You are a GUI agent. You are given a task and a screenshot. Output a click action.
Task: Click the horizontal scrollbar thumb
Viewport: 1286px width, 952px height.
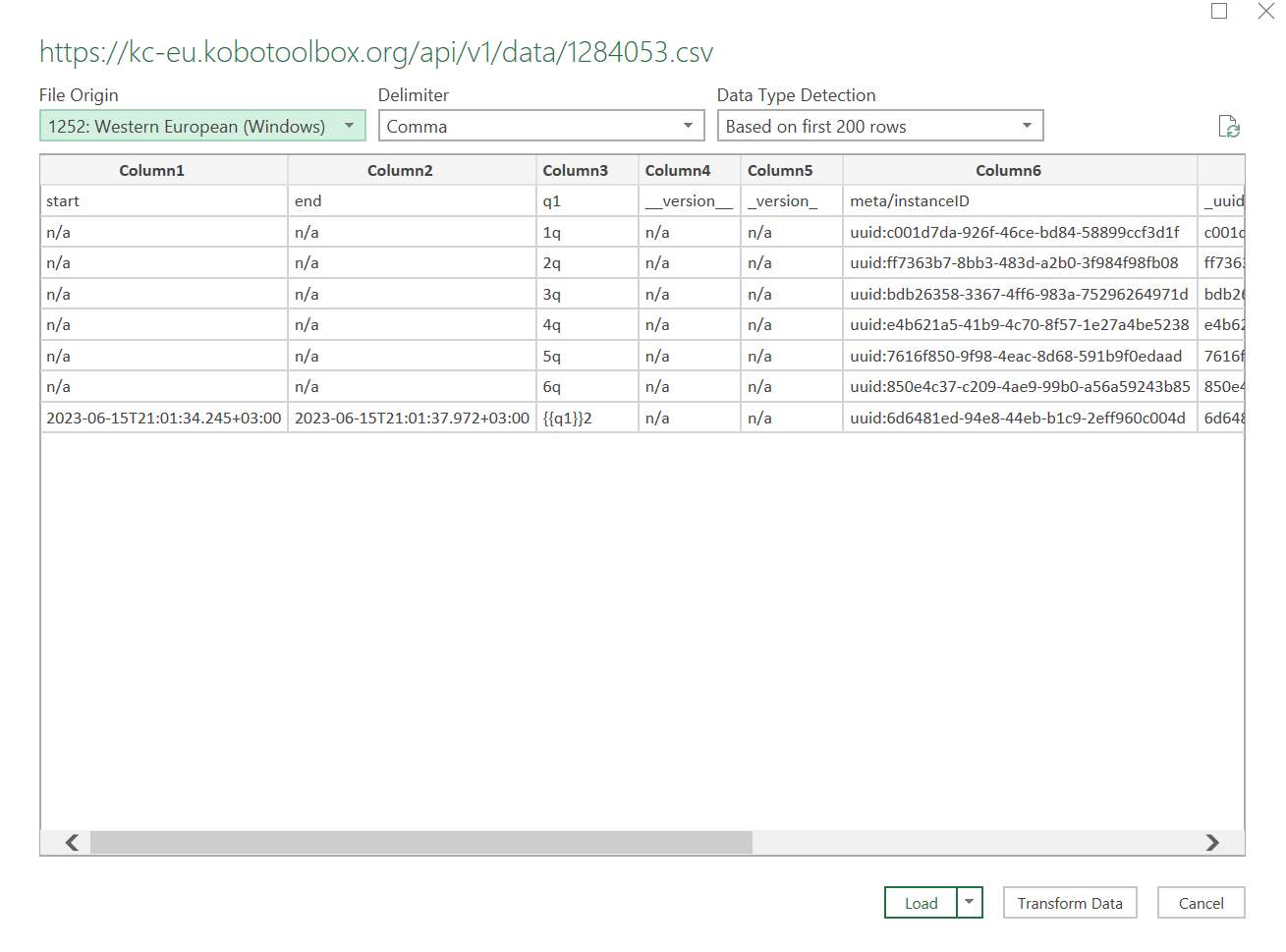pyautogui.click(x=422, y=842)
